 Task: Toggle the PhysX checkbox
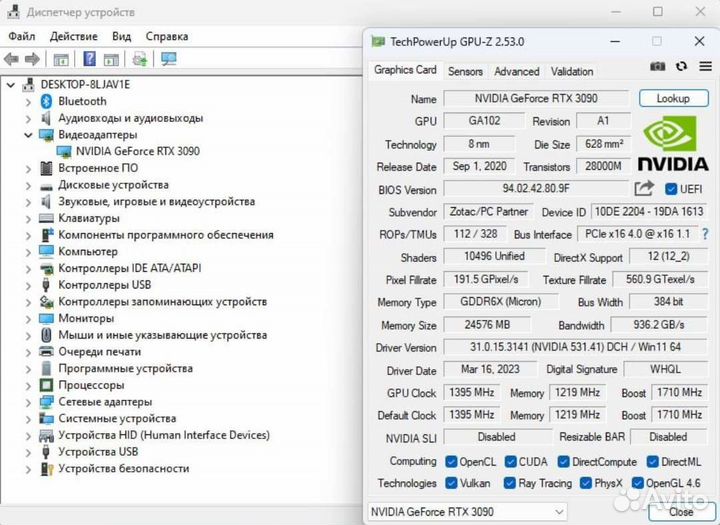click(x=585, y=483)
